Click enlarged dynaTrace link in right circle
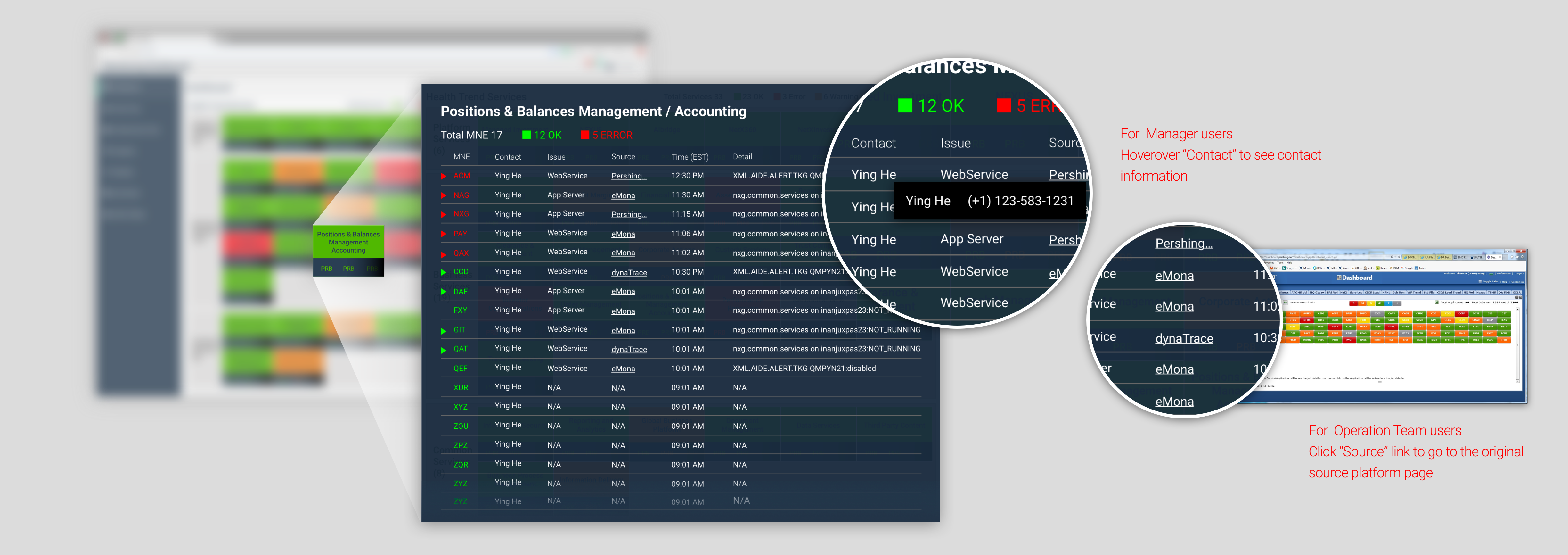Image resolution: width=1568 pixels, height=555 pixels. click(x=1184, y=339)
